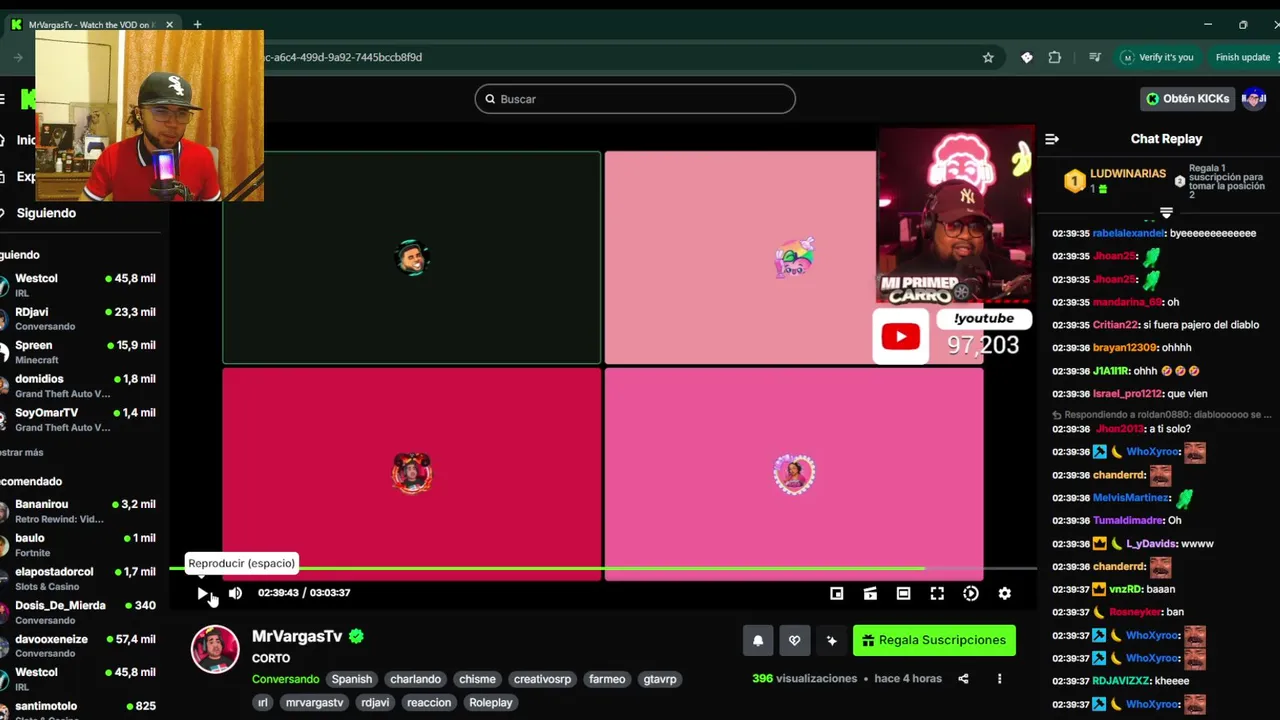Click Regala Suscripciones button
1280x720 pixels.
point(934,640)
